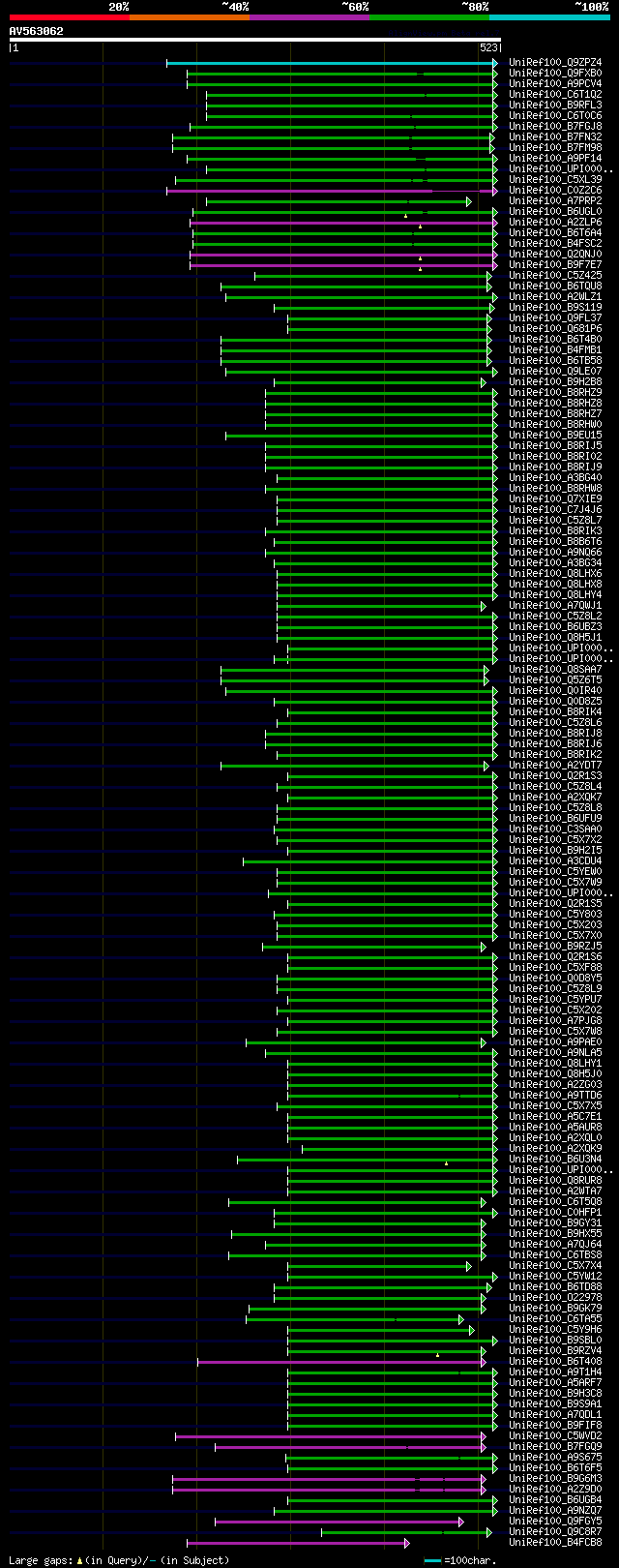Select hit label UniRef100_A9NQ66
The height and width of the screenshot is (1568, 619).
click(555, 553)
